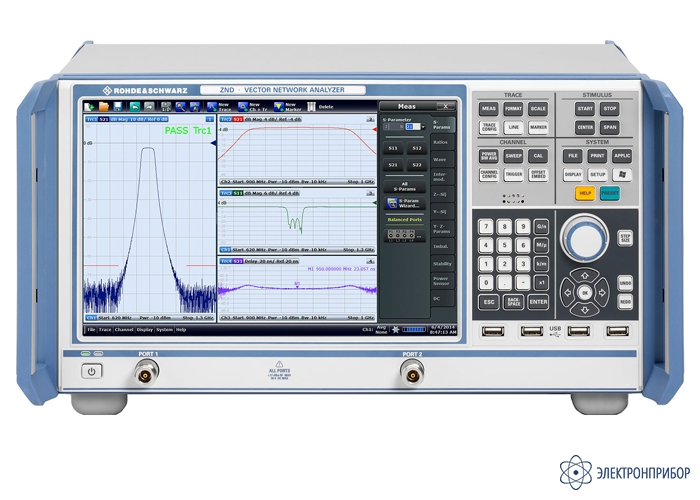Click the green Undo arrow toolbar icon

(135, 106)
